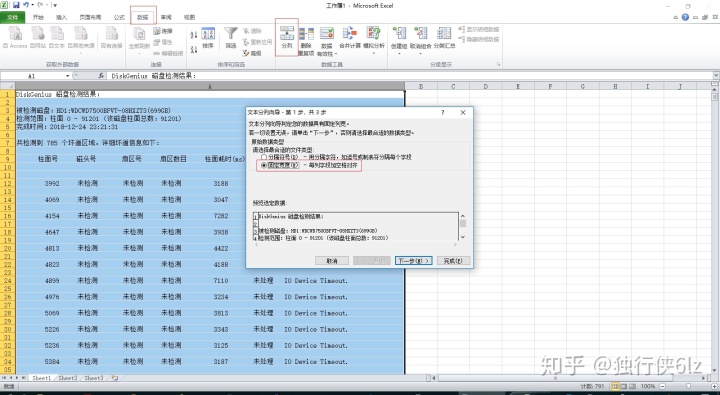Screen dimensions: 720x395
Task: Click the select-all corner of the worksheet
Action: [7, 86]
